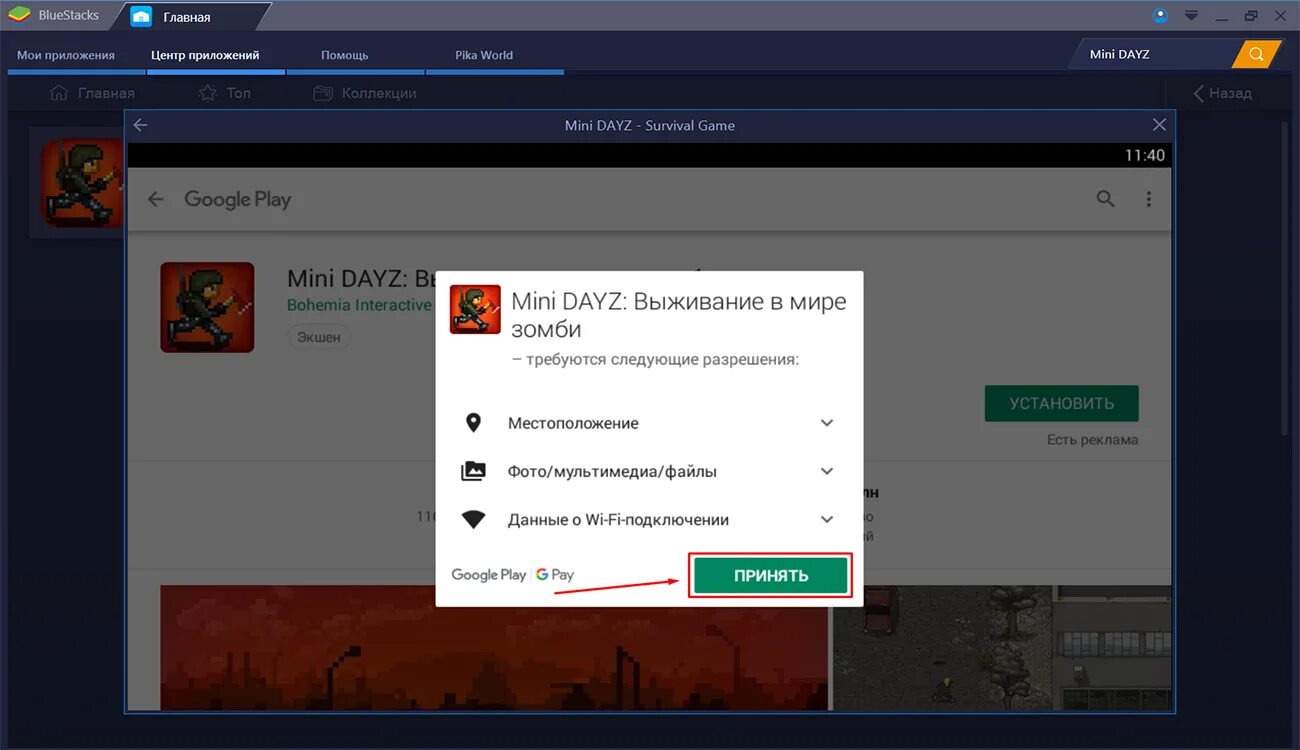Click the grey top-down game screenshot thumbnail
The image size is (1300, 750).
[x=1002, y=647]
